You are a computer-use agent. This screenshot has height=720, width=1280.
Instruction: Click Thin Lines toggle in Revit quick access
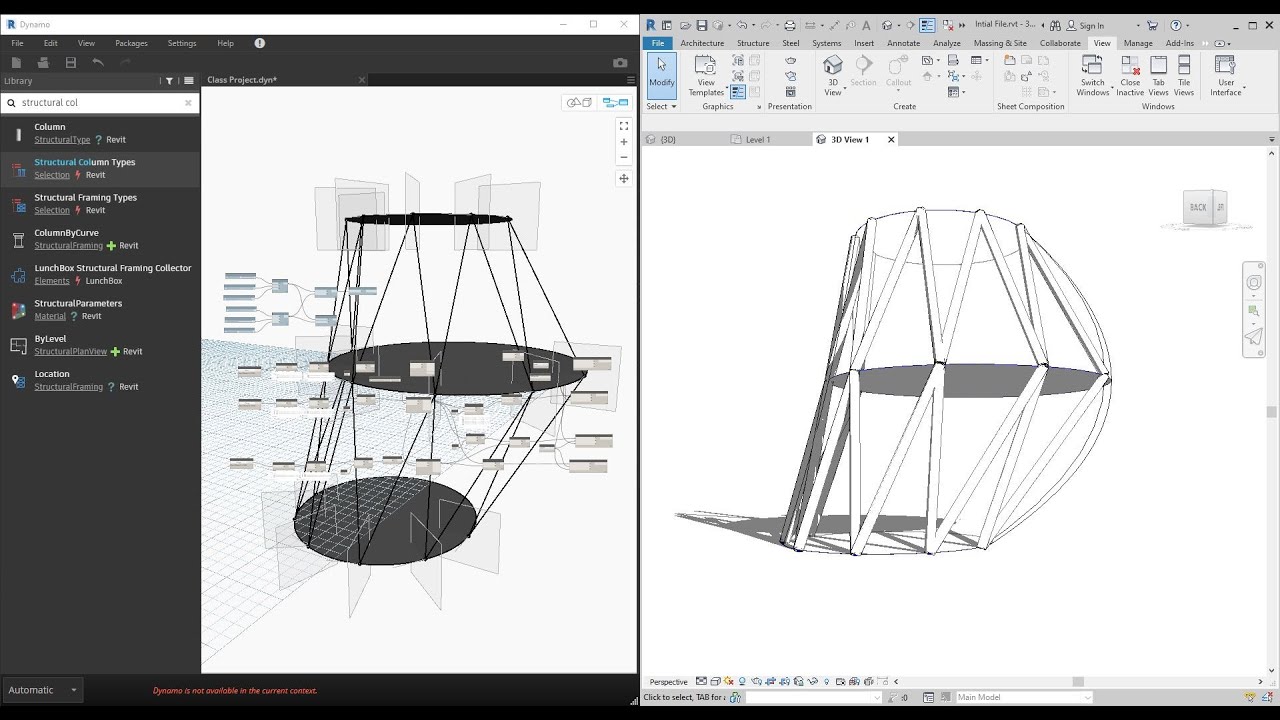(927, 25)
